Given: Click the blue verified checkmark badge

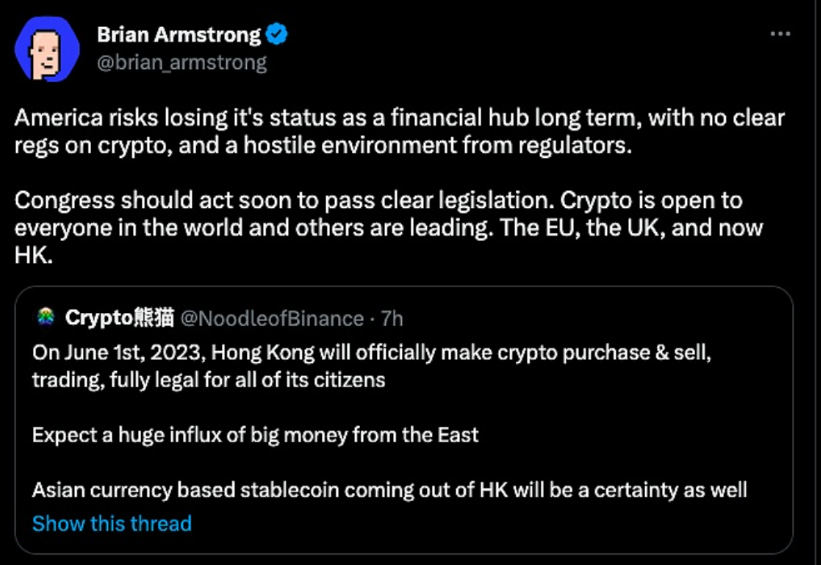Looking at the screenshot, I should pos(278,35).
